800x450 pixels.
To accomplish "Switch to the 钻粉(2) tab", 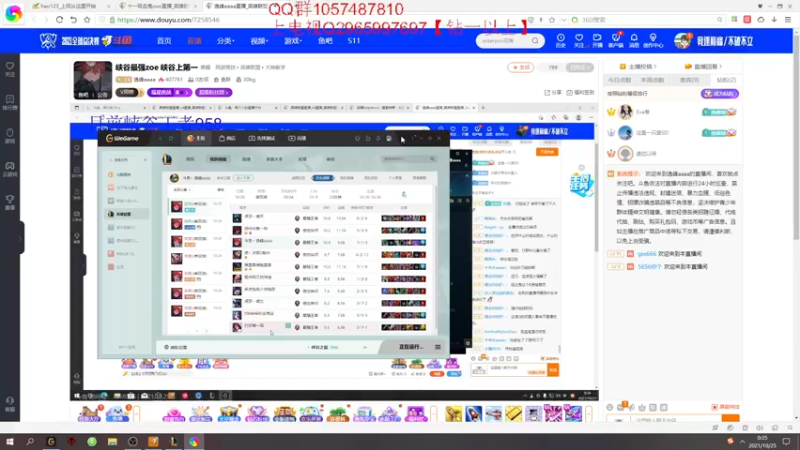I will coord(726,80).
